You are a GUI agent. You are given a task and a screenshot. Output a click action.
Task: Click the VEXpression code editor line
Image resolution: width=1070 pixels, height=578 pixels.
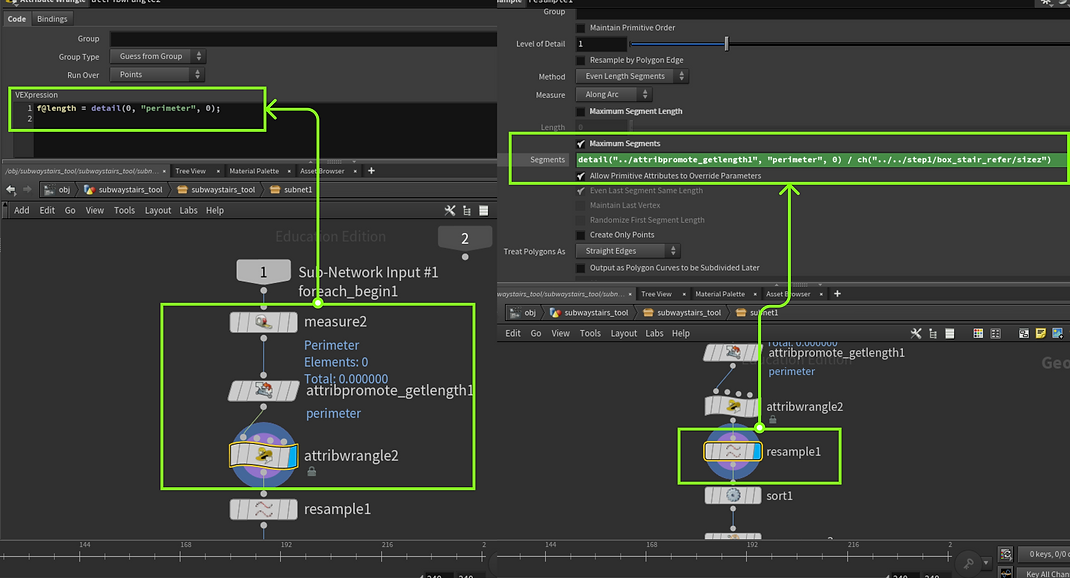(128, 109)
